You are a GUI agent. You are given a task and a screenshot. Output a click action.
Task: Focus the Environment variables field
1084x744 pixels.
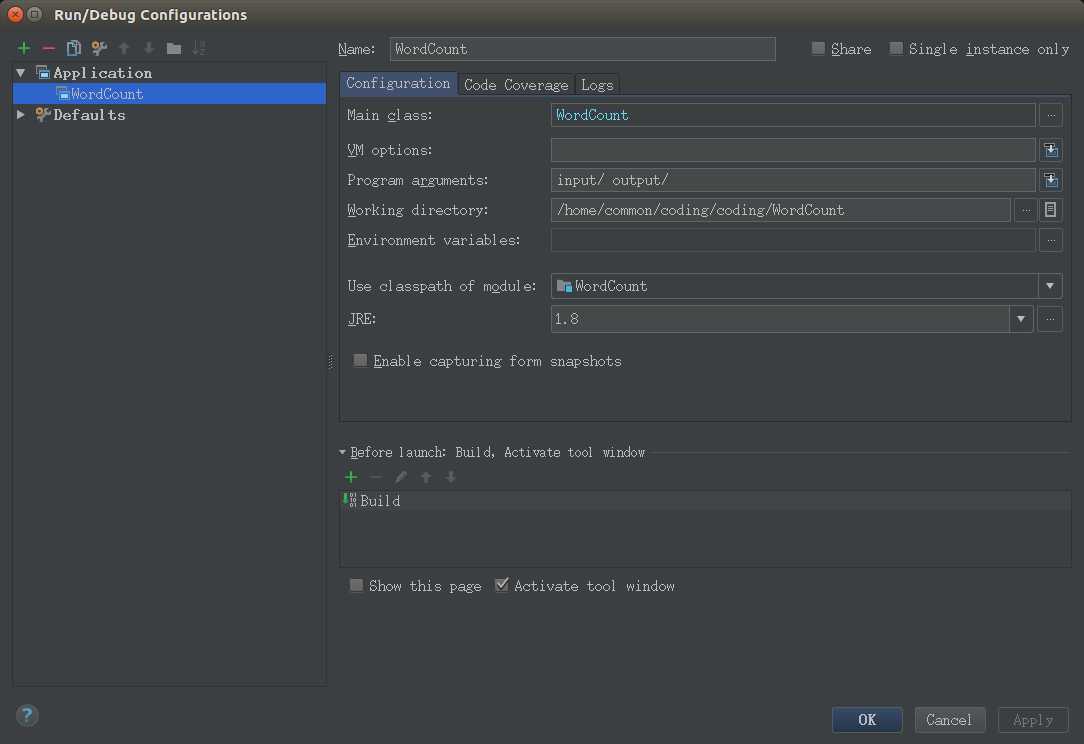point(793,241)
